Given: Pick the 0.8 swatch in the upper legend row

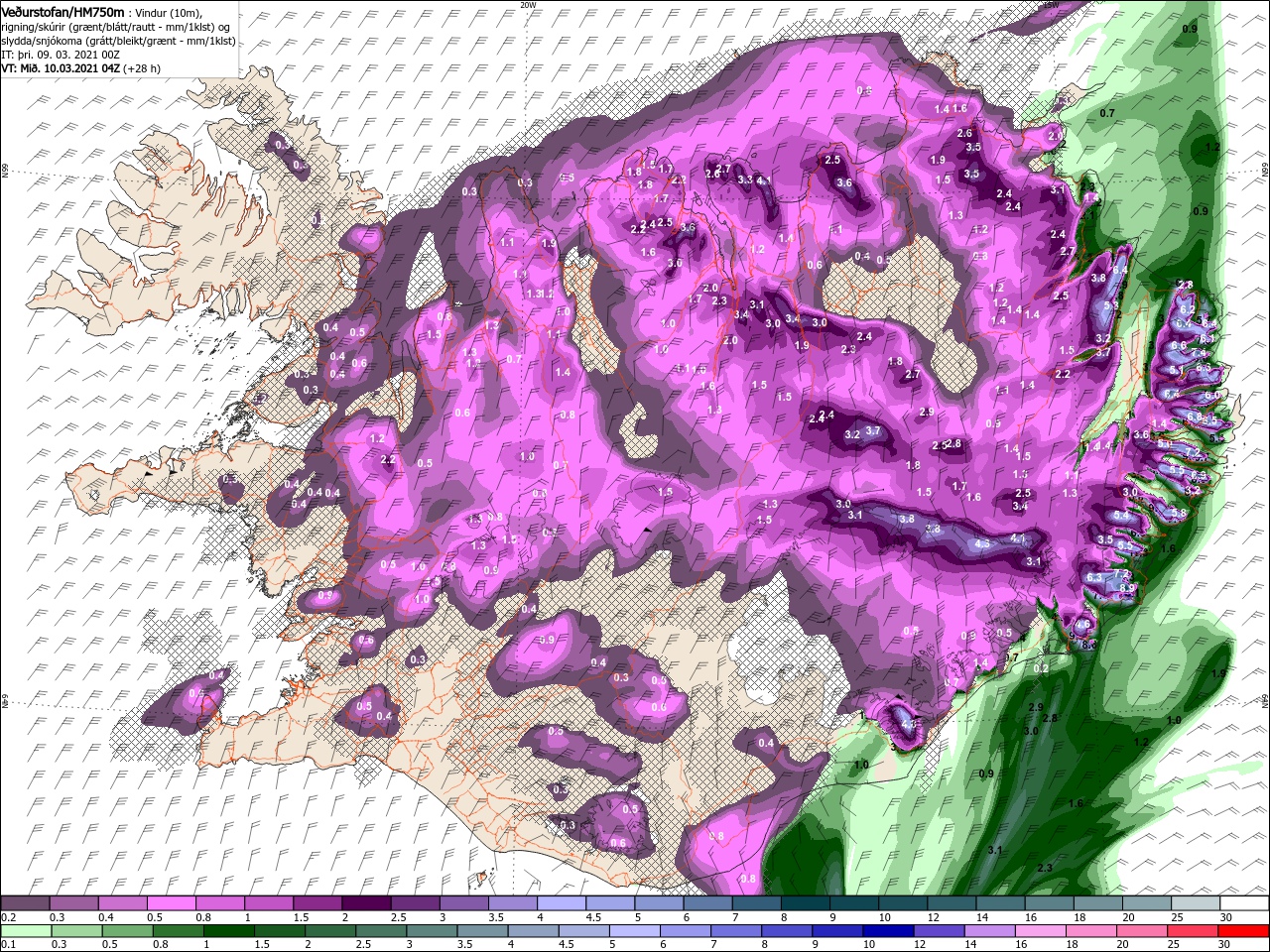Looking at the screenshot, I should [x=219, y=903].
